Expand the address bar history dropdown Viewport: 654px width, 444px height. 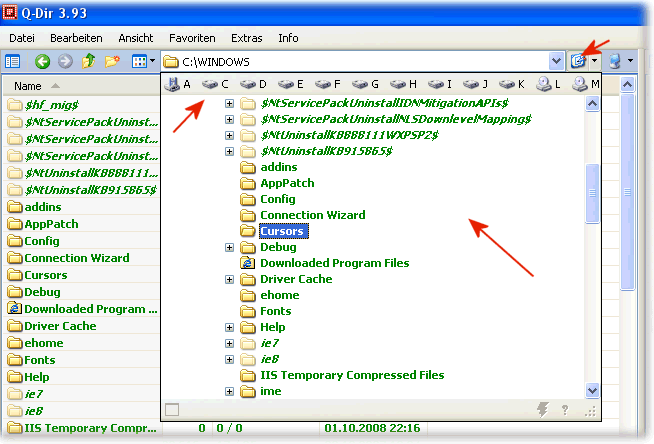click(556, 62)
